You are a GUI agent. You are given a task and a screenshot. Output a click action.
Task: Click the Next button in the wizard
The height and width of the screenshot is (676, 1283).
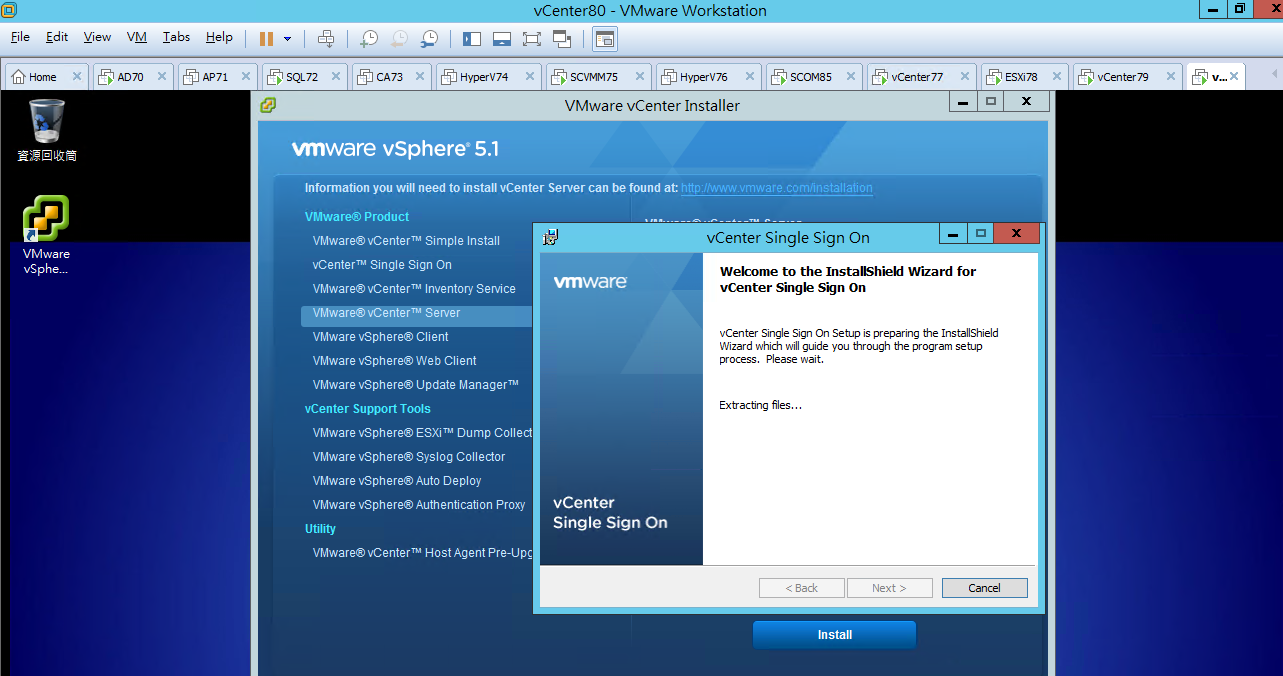[889, 588]
